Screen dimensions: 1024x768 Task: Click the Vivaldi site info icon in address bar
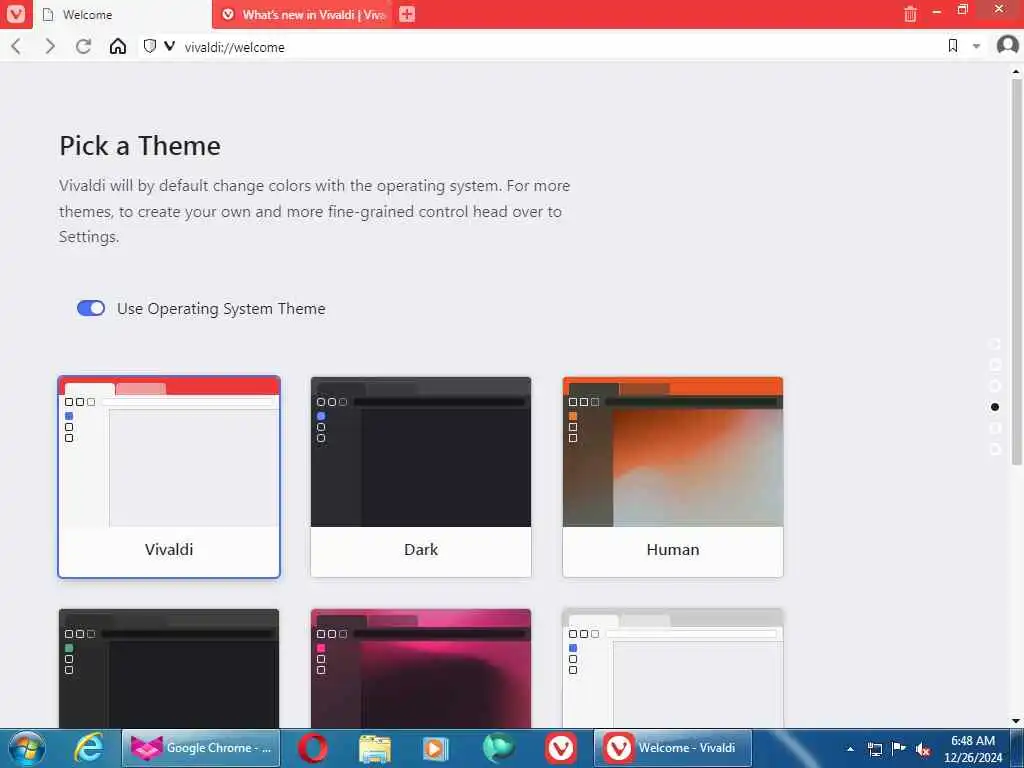click(x=169, y=46)
